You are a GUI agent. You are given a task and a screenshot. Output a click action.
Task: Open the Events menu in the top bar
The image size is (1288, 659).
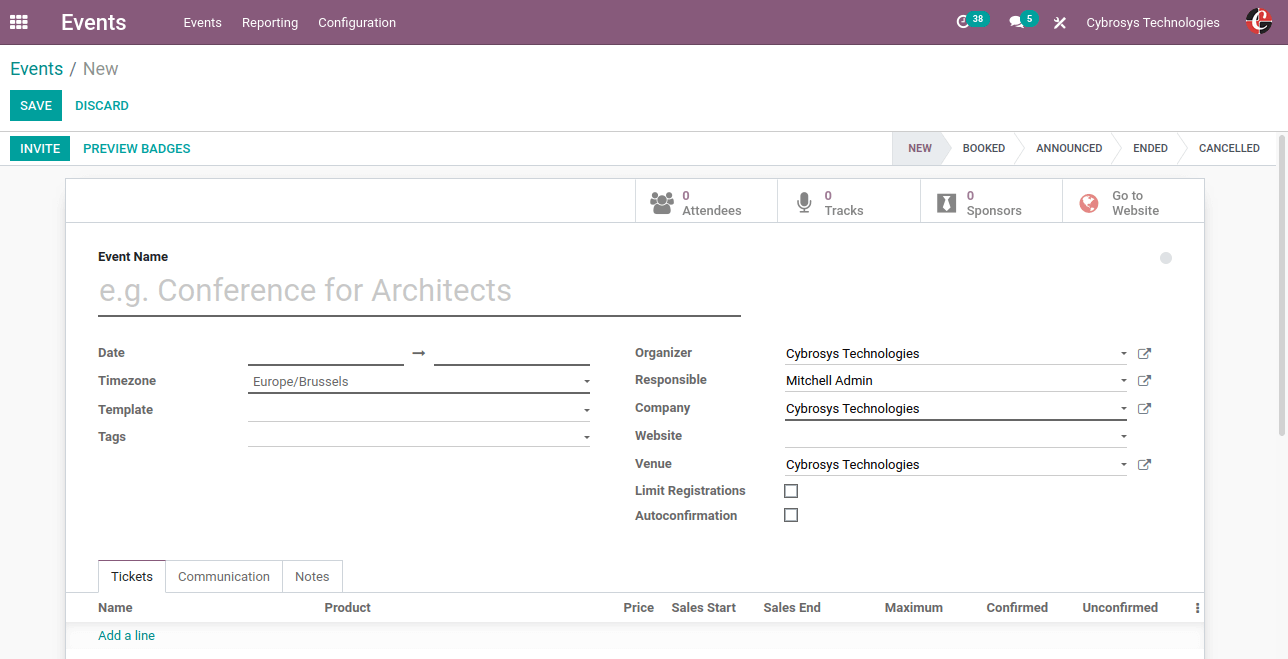click(x=202, y=22)
